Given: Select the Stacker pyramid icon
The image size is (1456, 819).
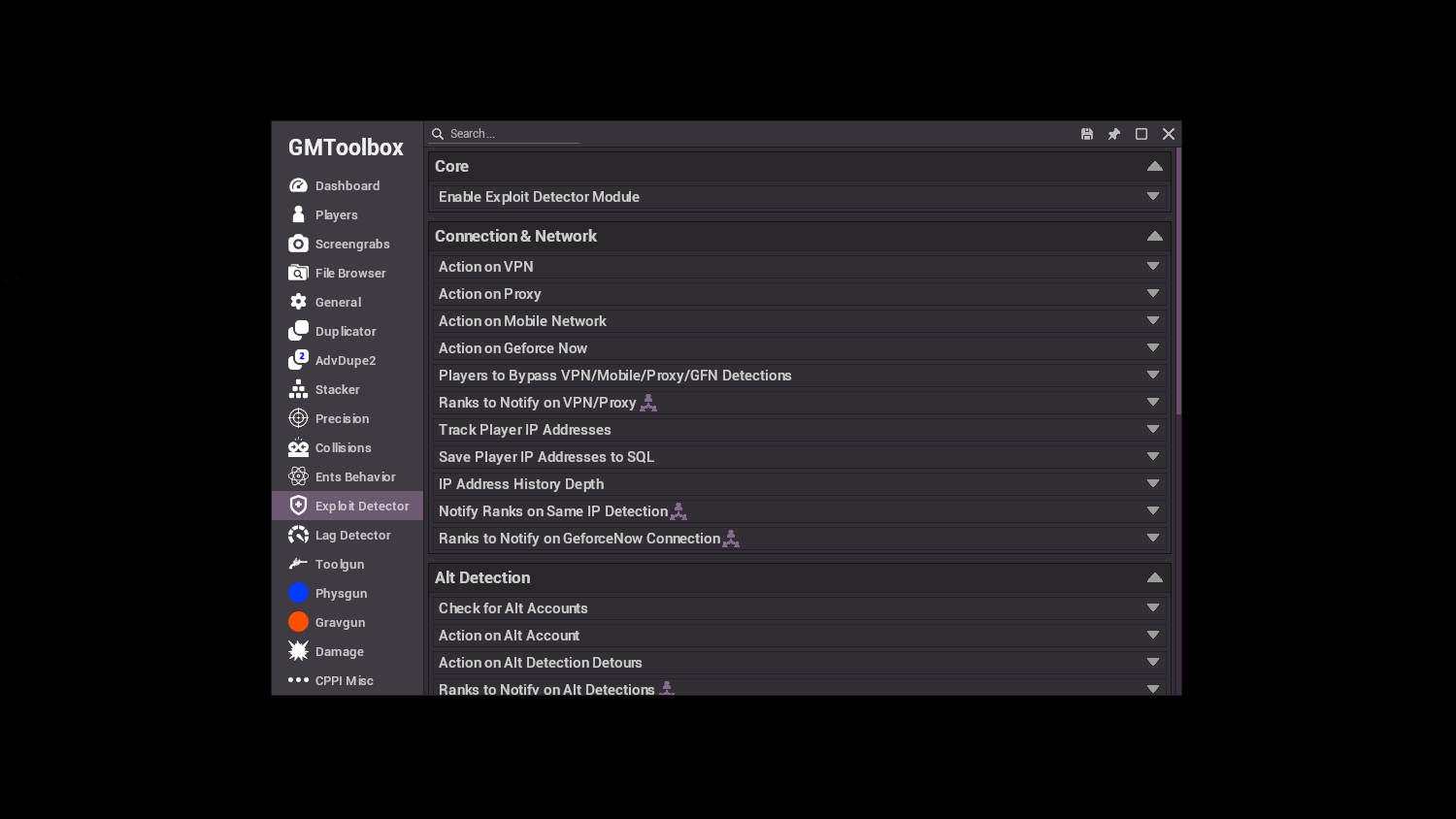Looking at the screenshot, I should point(298,389).
